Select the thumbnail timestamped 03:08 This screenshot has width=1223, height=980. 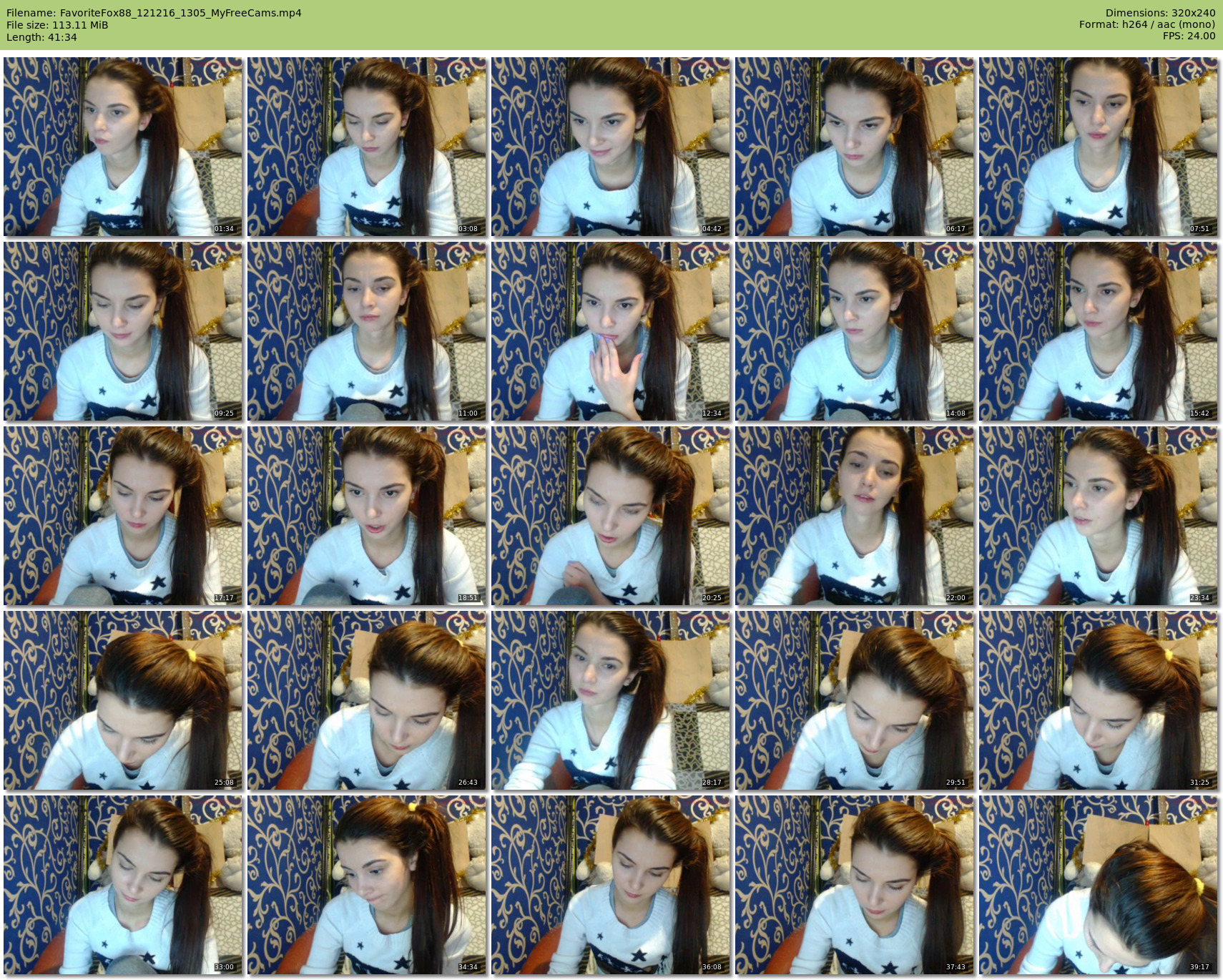367,147
